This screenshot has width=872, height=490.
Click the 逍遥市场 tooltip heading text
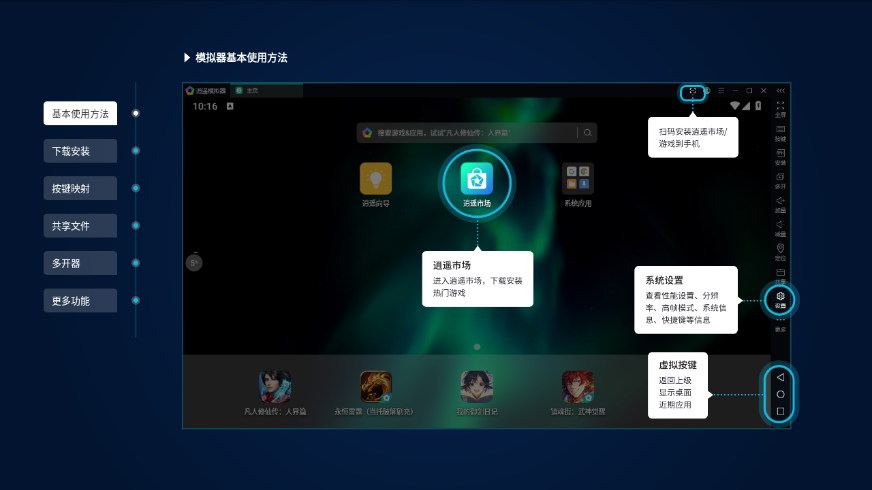pos(452,265)
